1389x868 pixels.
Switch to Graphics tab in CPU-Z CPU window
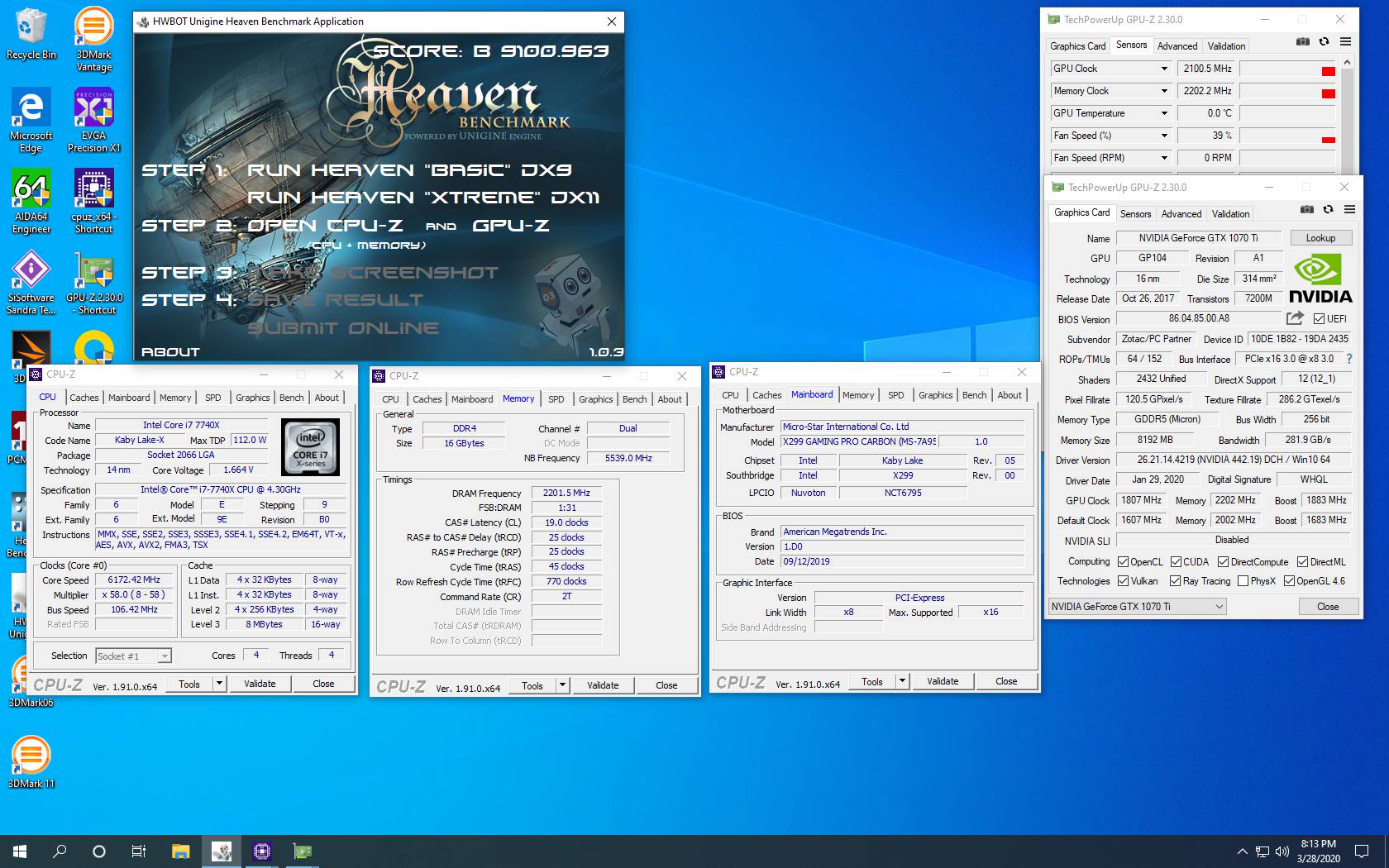pos(252,398)
